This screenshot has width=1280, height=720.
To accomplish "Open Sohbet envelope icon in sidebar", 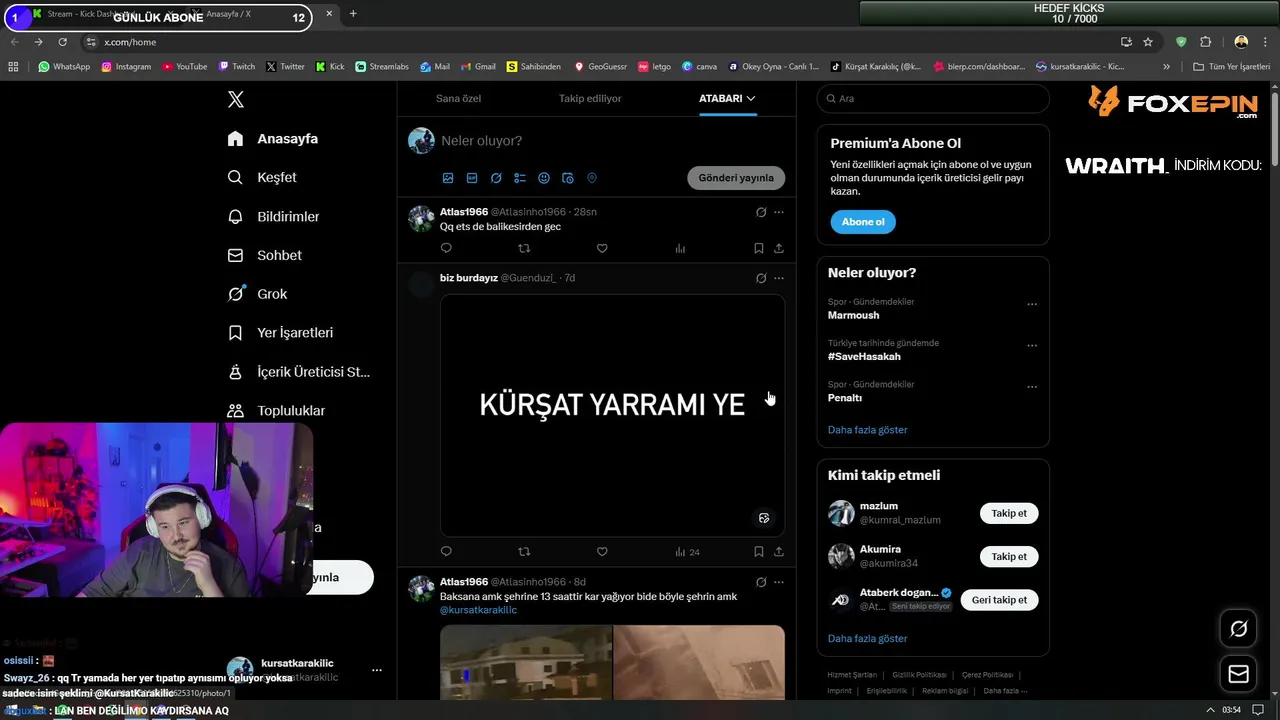I will click(x=235, y=255).
